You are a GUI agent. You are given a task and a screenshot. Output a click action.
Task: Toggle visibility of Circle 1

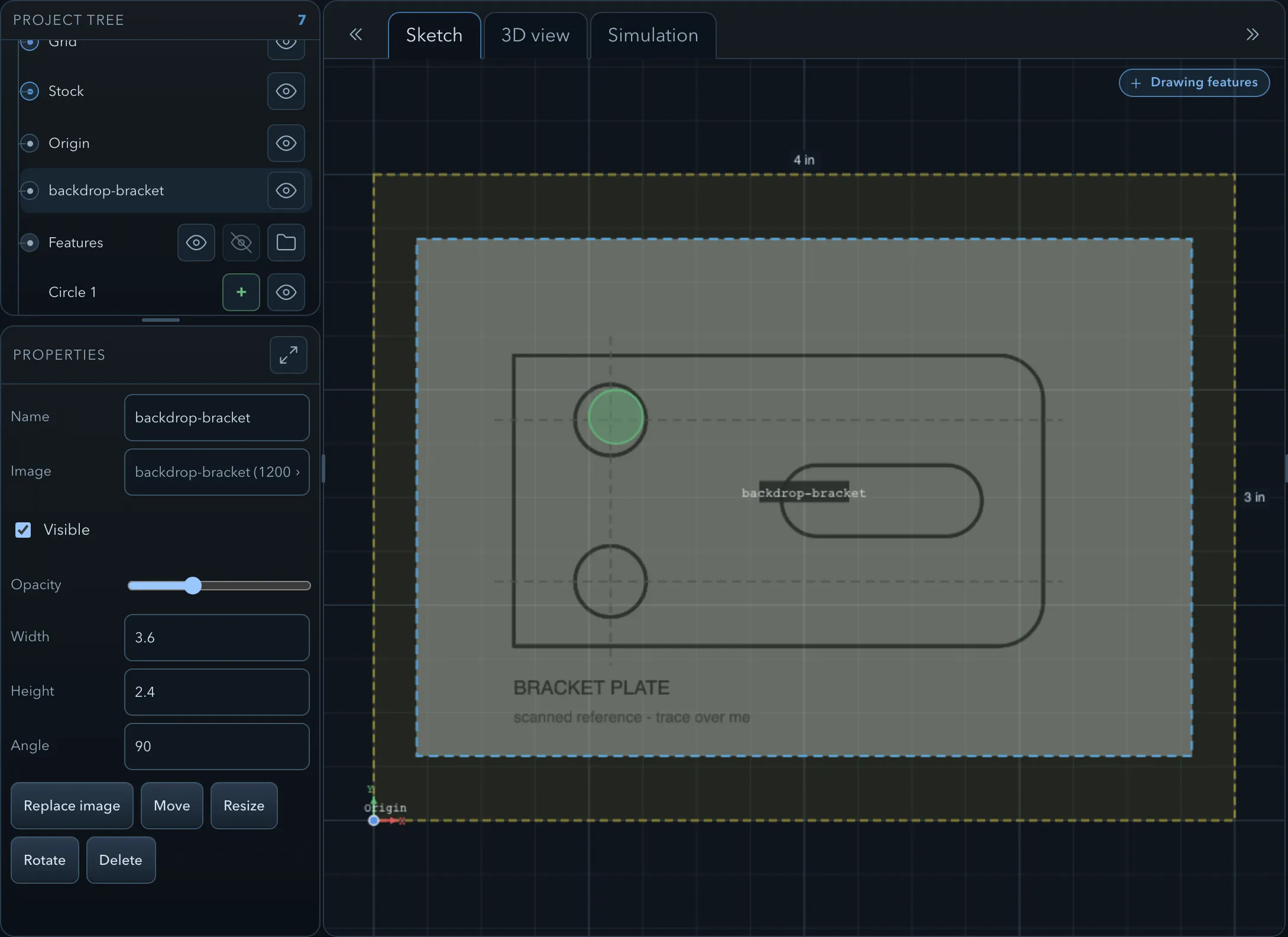point(286,292)
